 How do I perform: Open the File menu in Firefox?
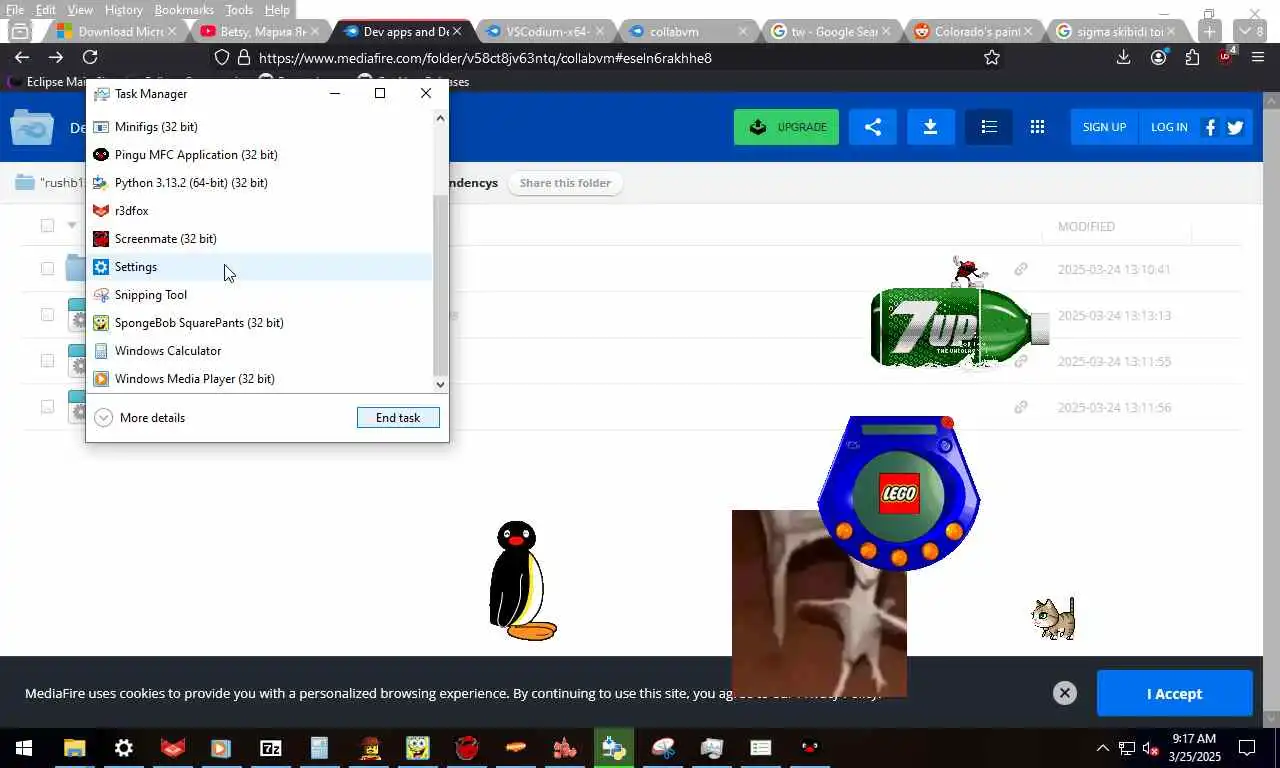coord(15,9)
